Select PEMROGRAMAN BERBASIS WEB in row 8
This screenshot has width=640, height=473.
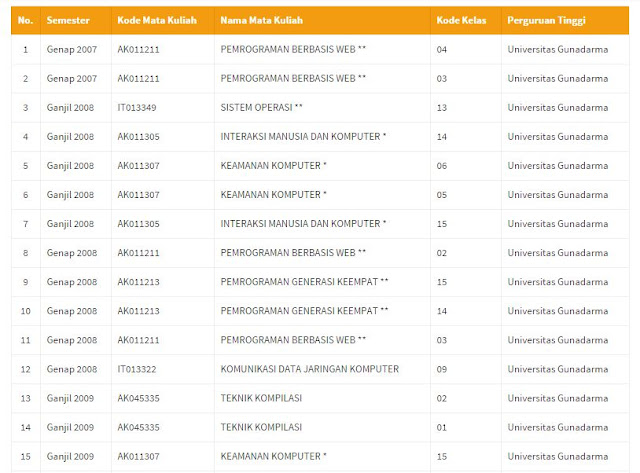tap(288, 253)
